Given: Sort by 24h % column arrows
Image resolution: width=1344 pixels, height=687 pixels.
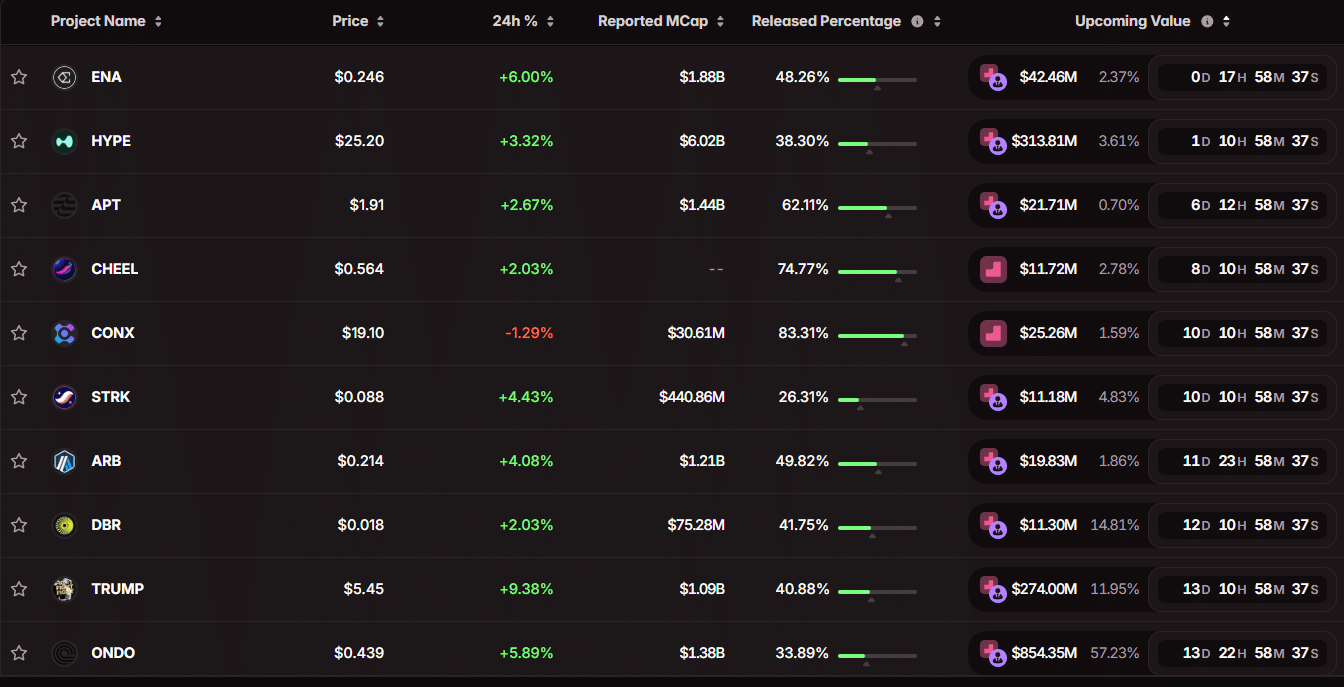Looking at the screenshot, I should coord(550,21).
